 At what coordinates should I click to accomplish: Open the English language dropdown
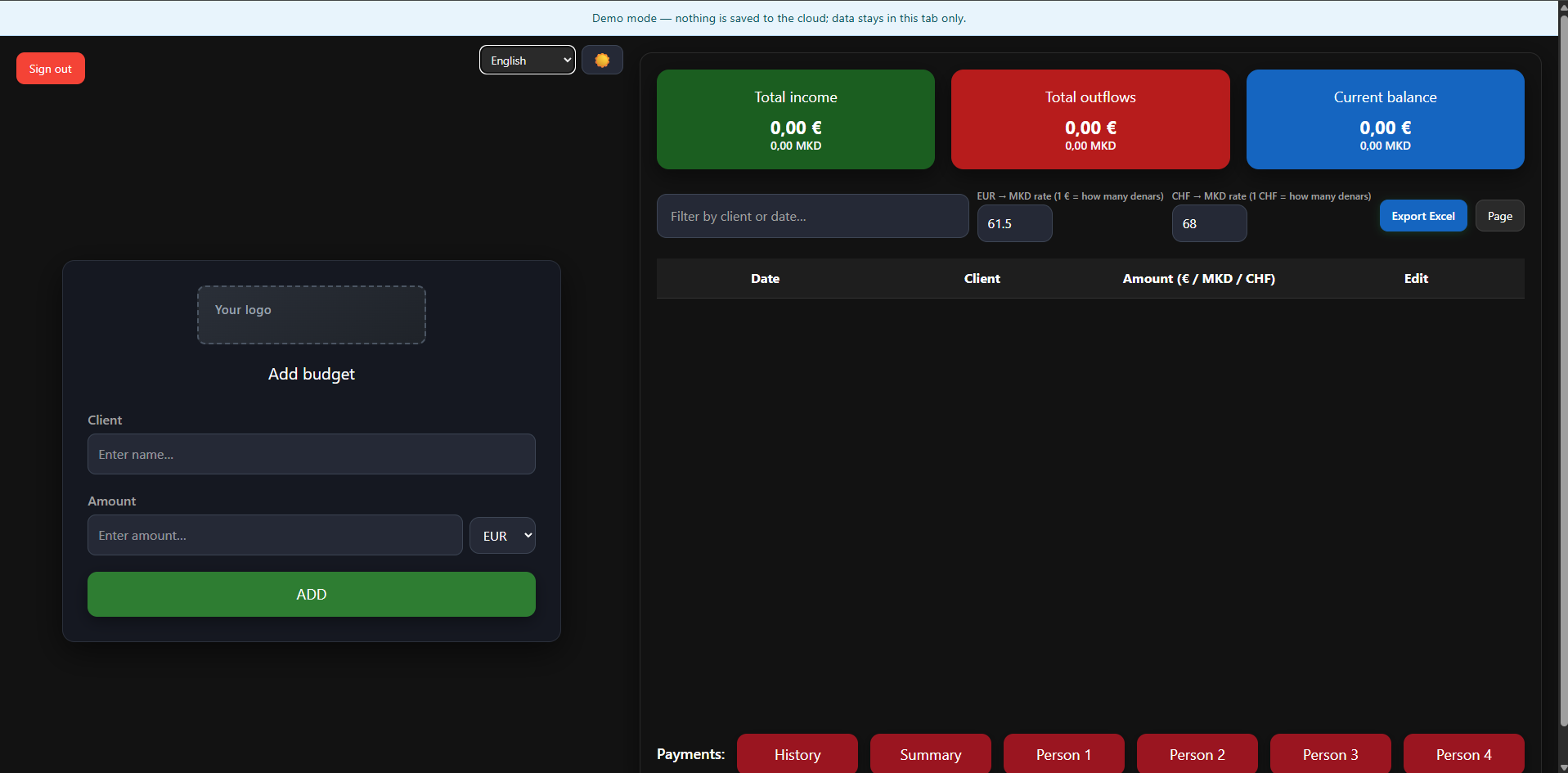point(527,61)
